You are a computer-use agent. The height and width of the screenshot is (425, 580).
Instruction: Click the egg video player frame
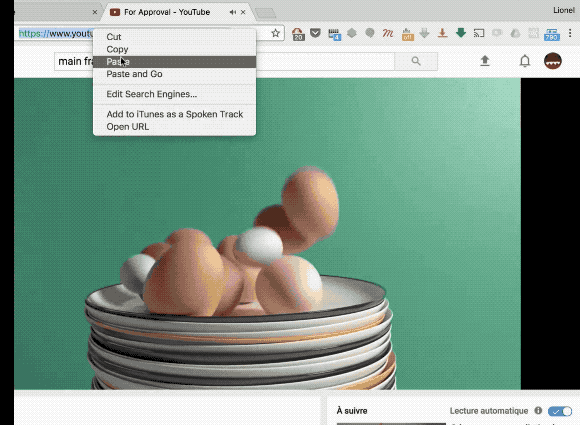(x=267, y=233)
